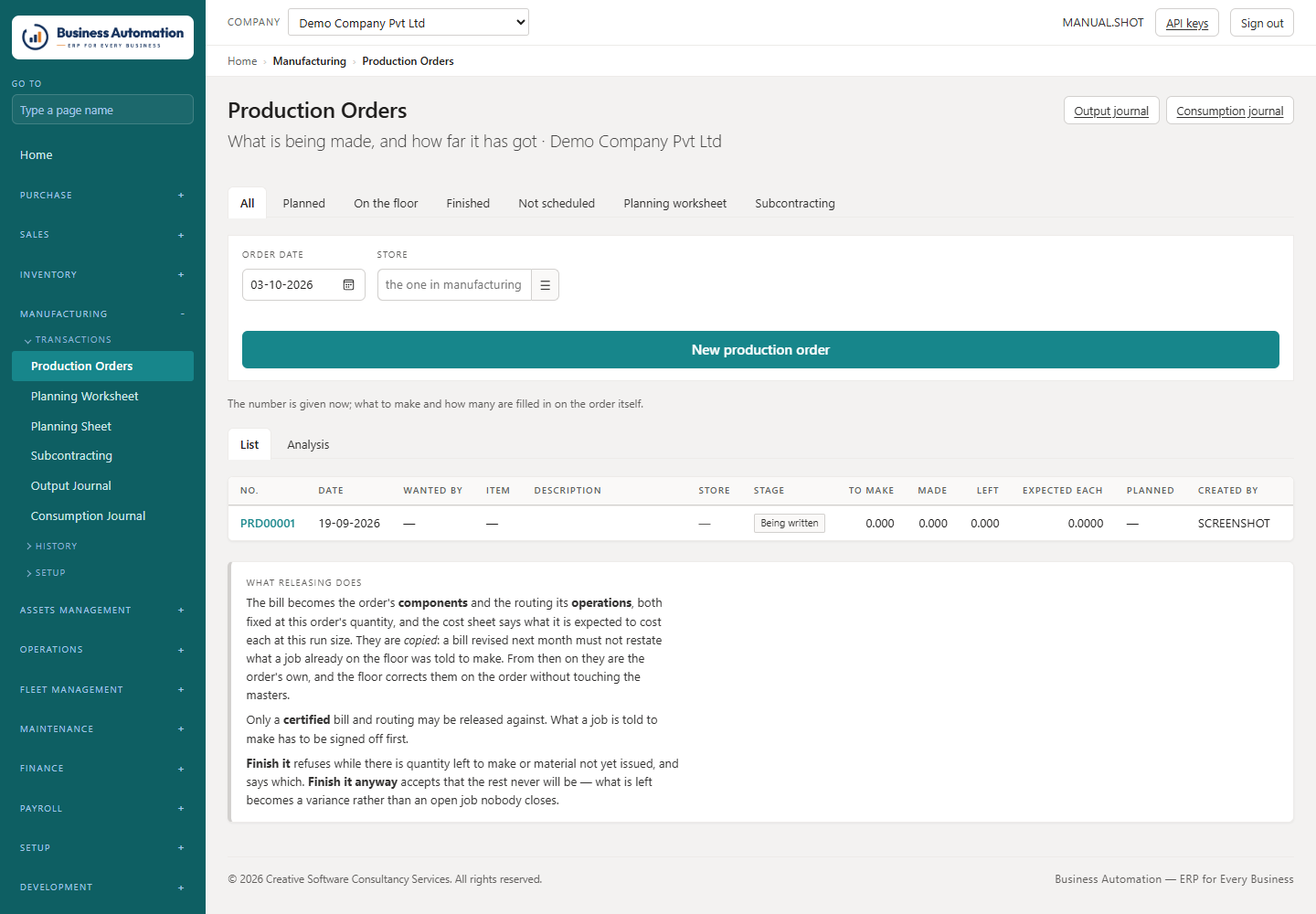Open the Not scheduled tab
1316x914 pixels.
coord(557,204)
